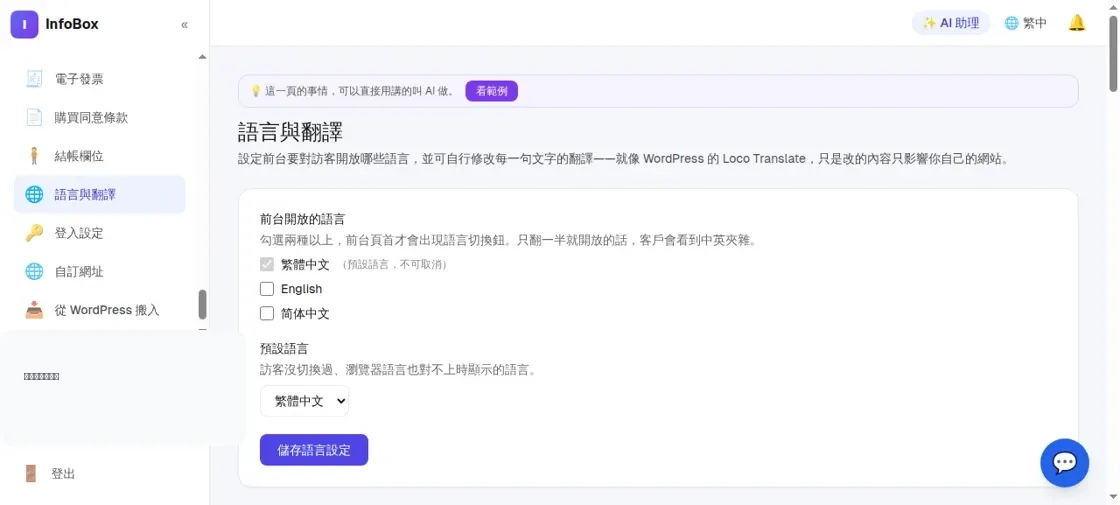Image resolution: width=1120 pixels, height=505 pixels.
Task: Enable the 简体中文 checkbox
Action: pos(267,313)
